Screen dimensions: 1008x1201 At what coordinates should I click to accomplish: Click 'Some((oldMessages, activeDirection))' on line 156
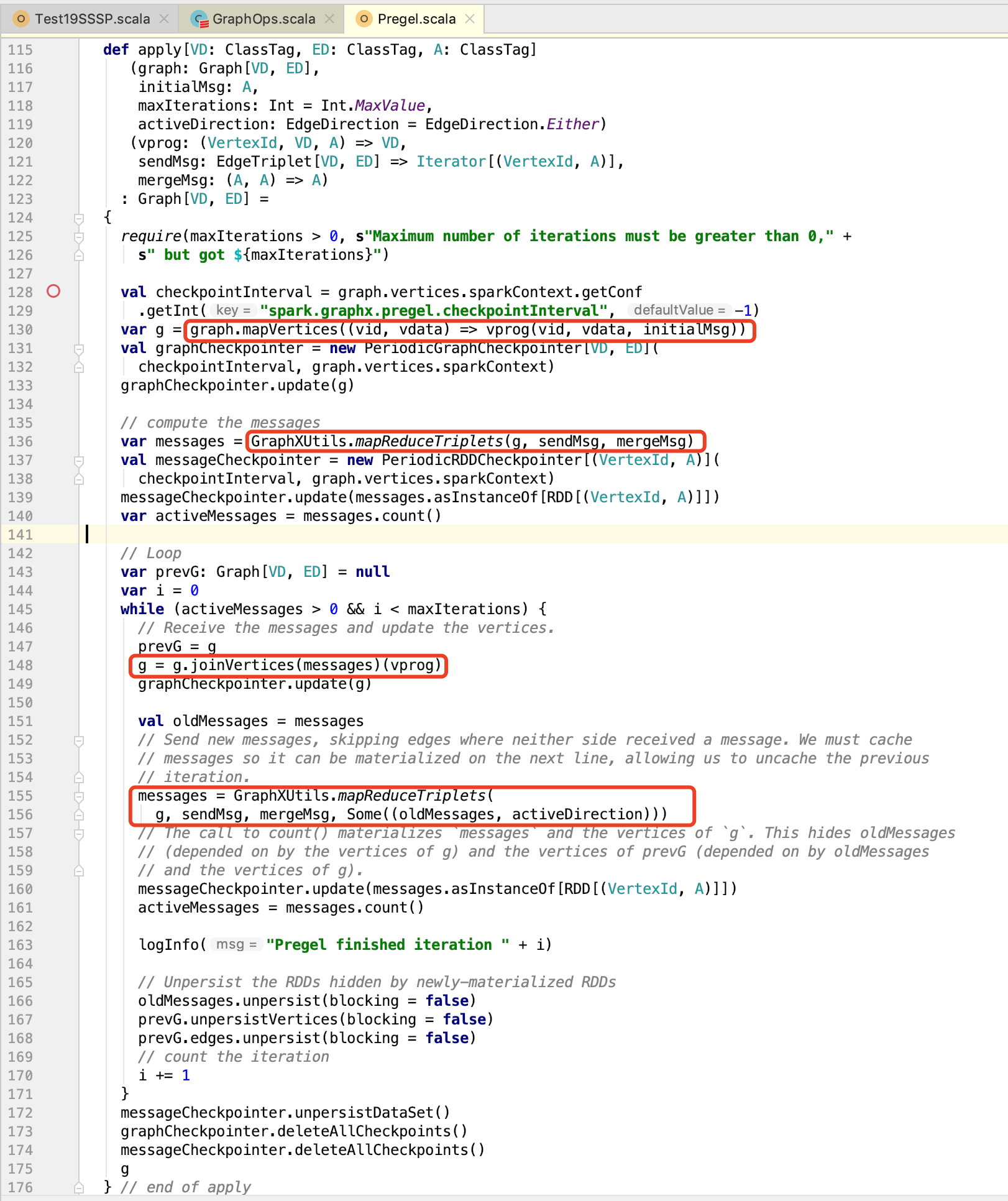503,814
